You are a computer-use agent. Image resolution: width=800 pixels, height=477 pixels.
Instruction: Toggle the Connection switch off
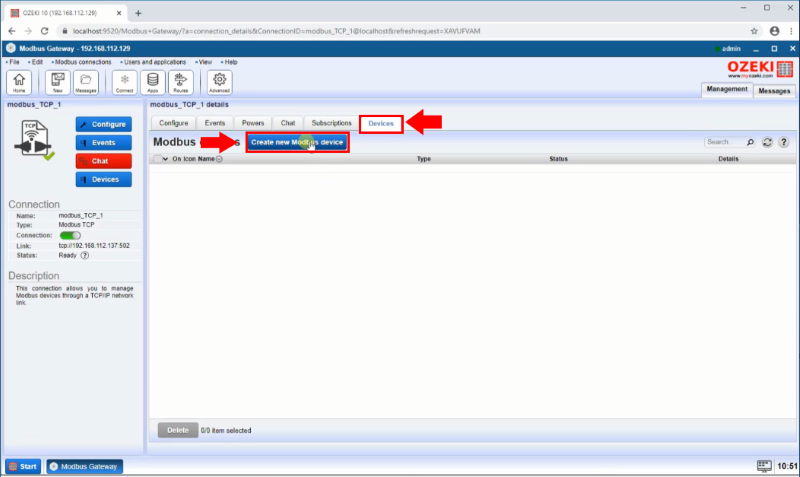(70, 236)
